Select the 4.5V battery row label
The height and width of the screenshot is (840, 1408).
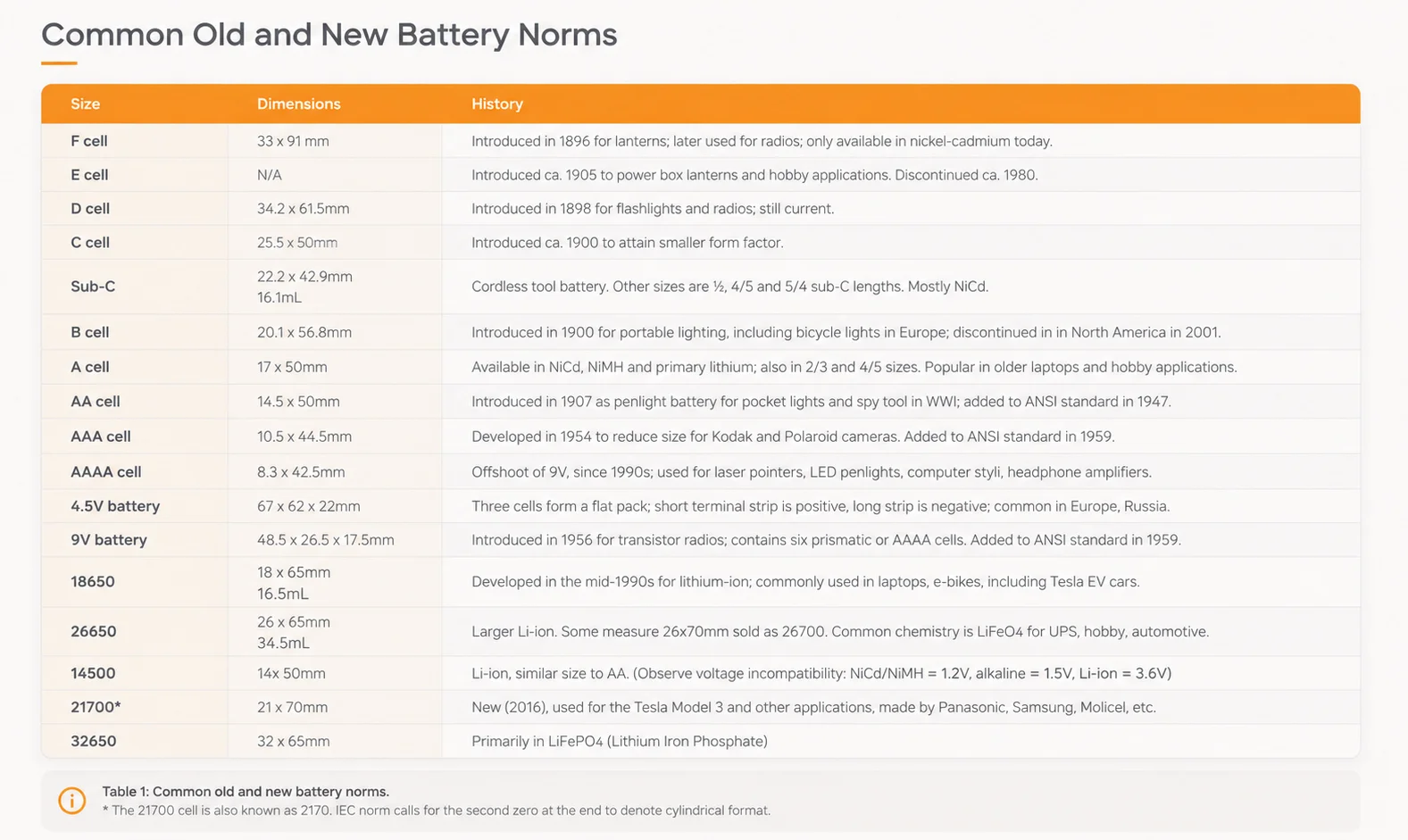pyautogui.click(x=115, y=506)
